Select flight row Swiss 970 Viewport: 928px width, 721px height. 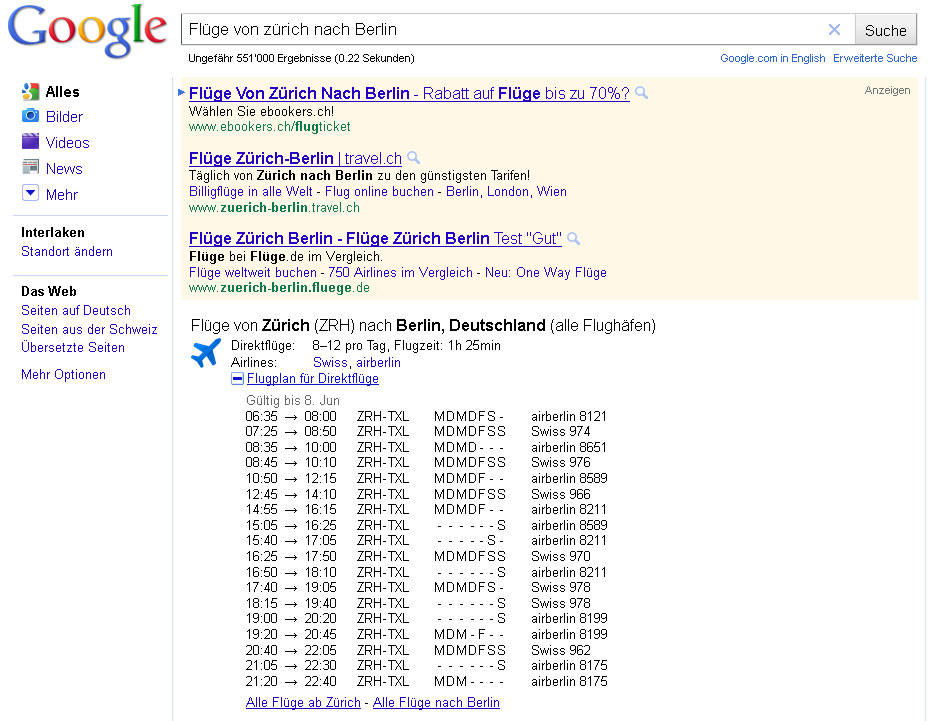tap(418, 556)
